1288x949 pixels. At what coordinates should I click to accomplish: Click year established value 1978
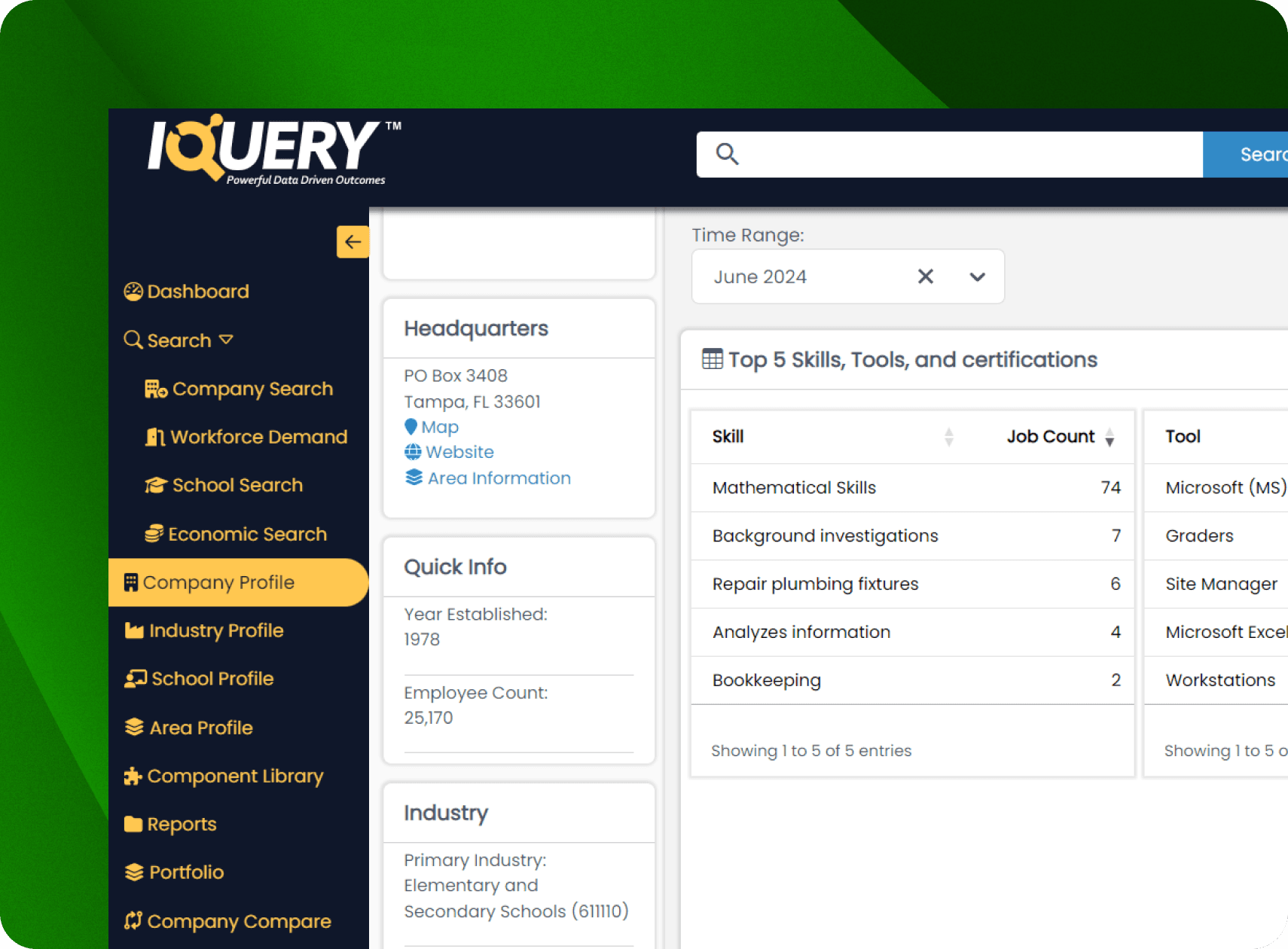coord(422,639)
